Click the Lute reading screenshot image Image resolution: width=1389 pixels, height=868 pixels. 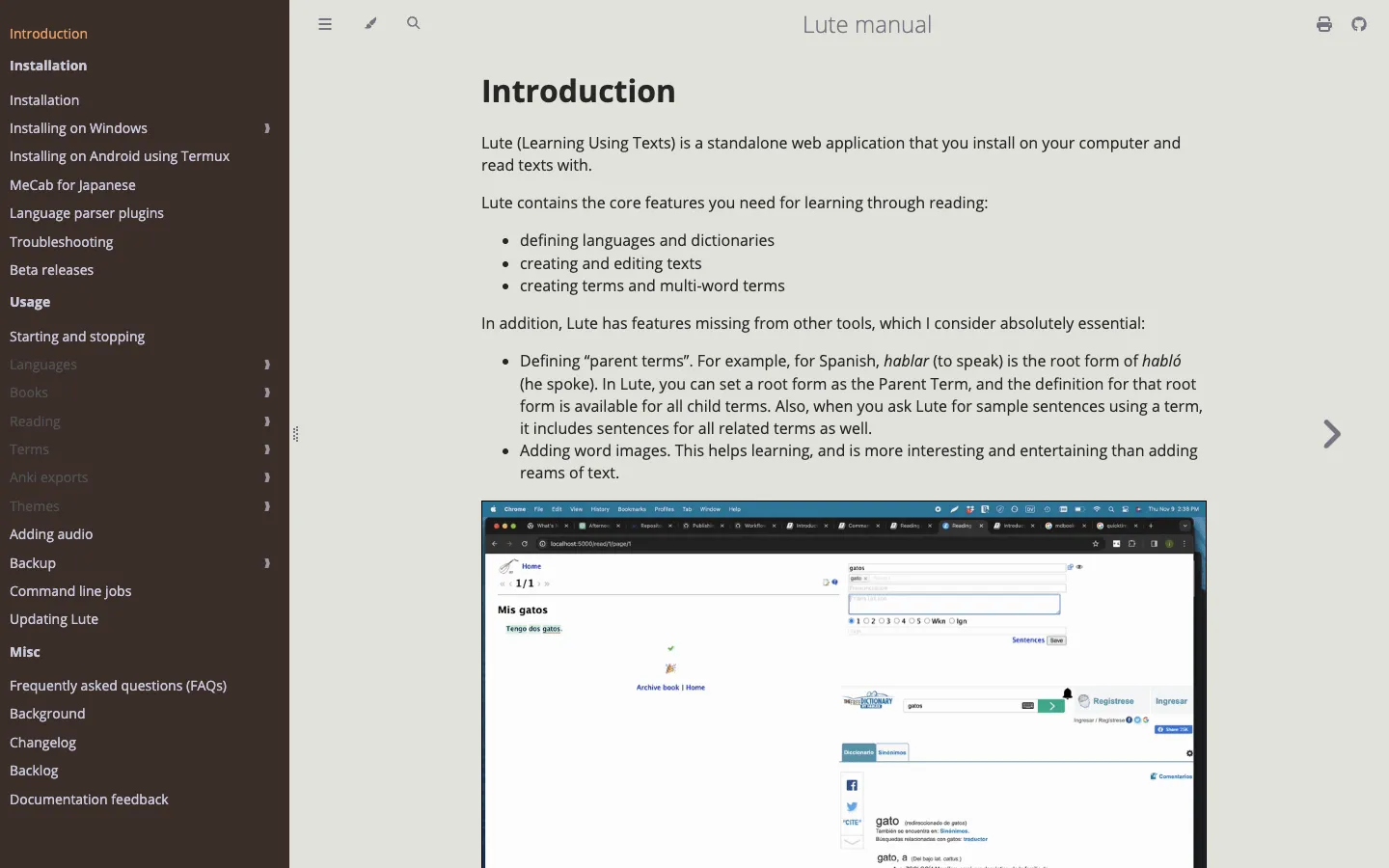click(x=844, y=685)
